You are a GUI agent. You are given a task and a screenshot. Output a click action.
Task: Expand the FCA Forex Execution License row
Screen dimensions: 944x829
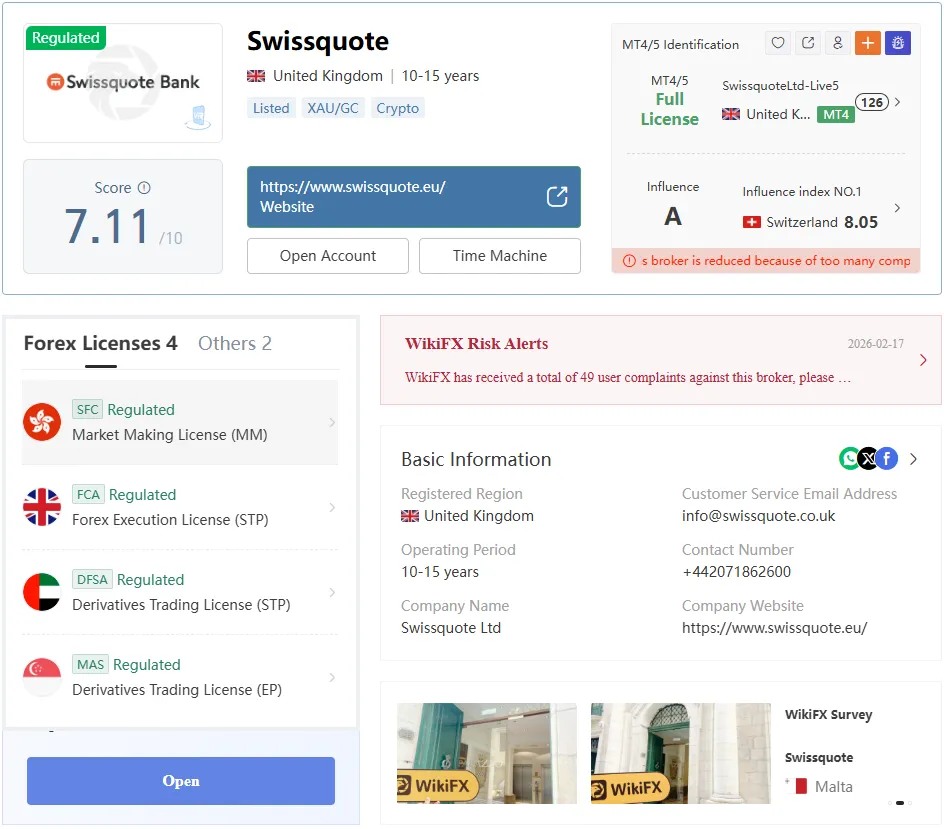coord(179,507)
